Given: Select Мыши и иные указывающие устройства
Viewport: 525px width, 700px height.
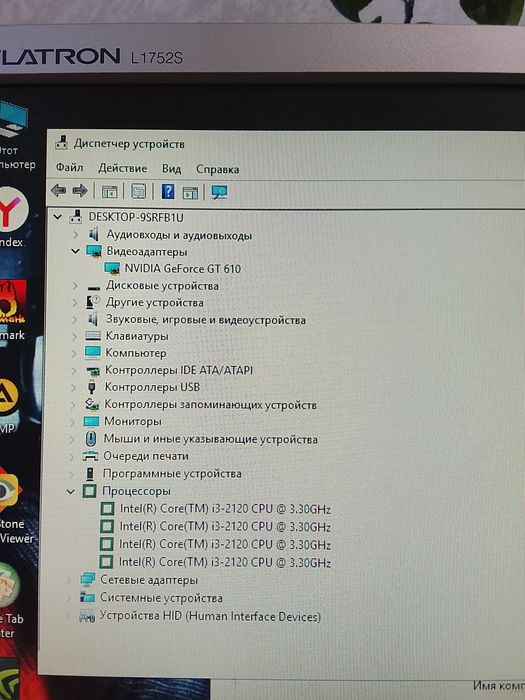Looking at the screenshot, I should click(x=211, y=439).
